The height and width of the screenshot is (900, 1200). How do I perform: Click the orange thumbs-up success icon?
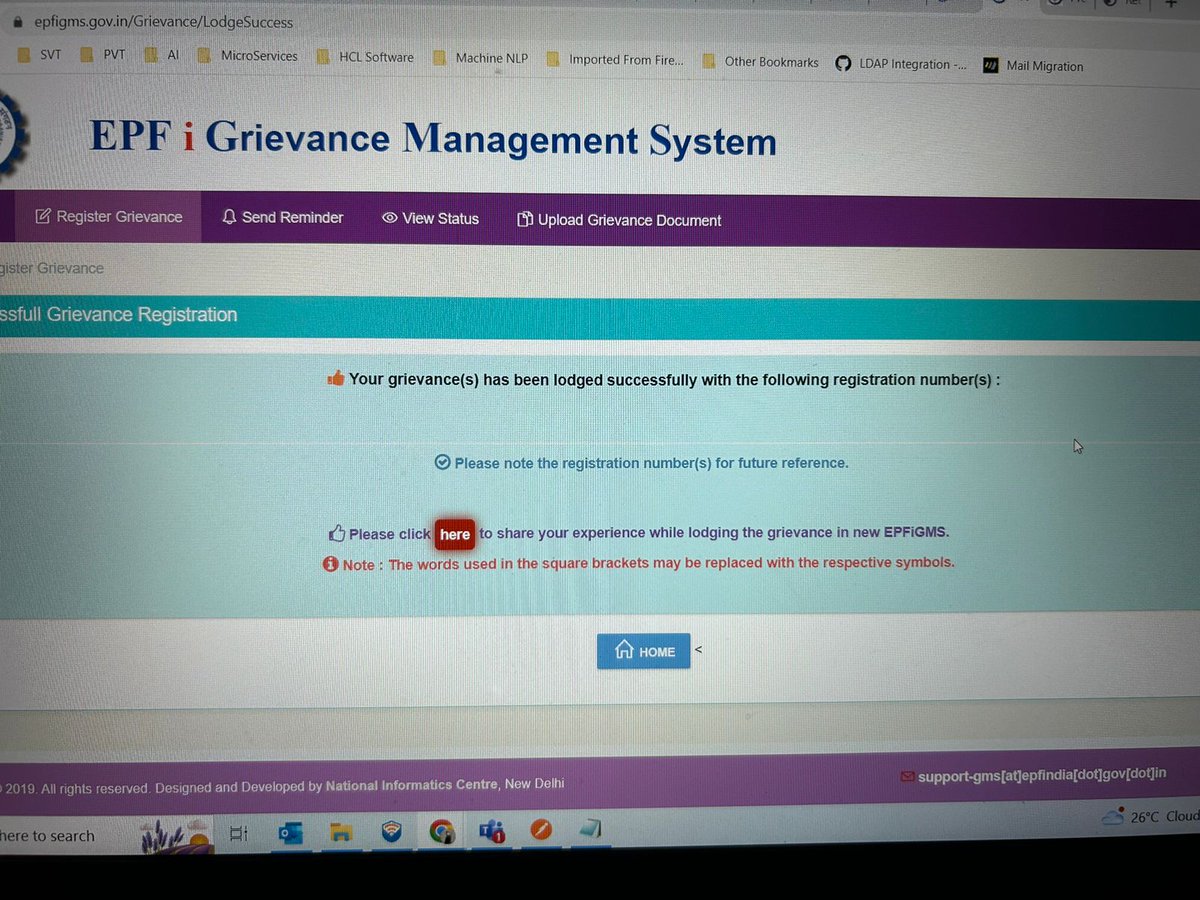[336, 378]
